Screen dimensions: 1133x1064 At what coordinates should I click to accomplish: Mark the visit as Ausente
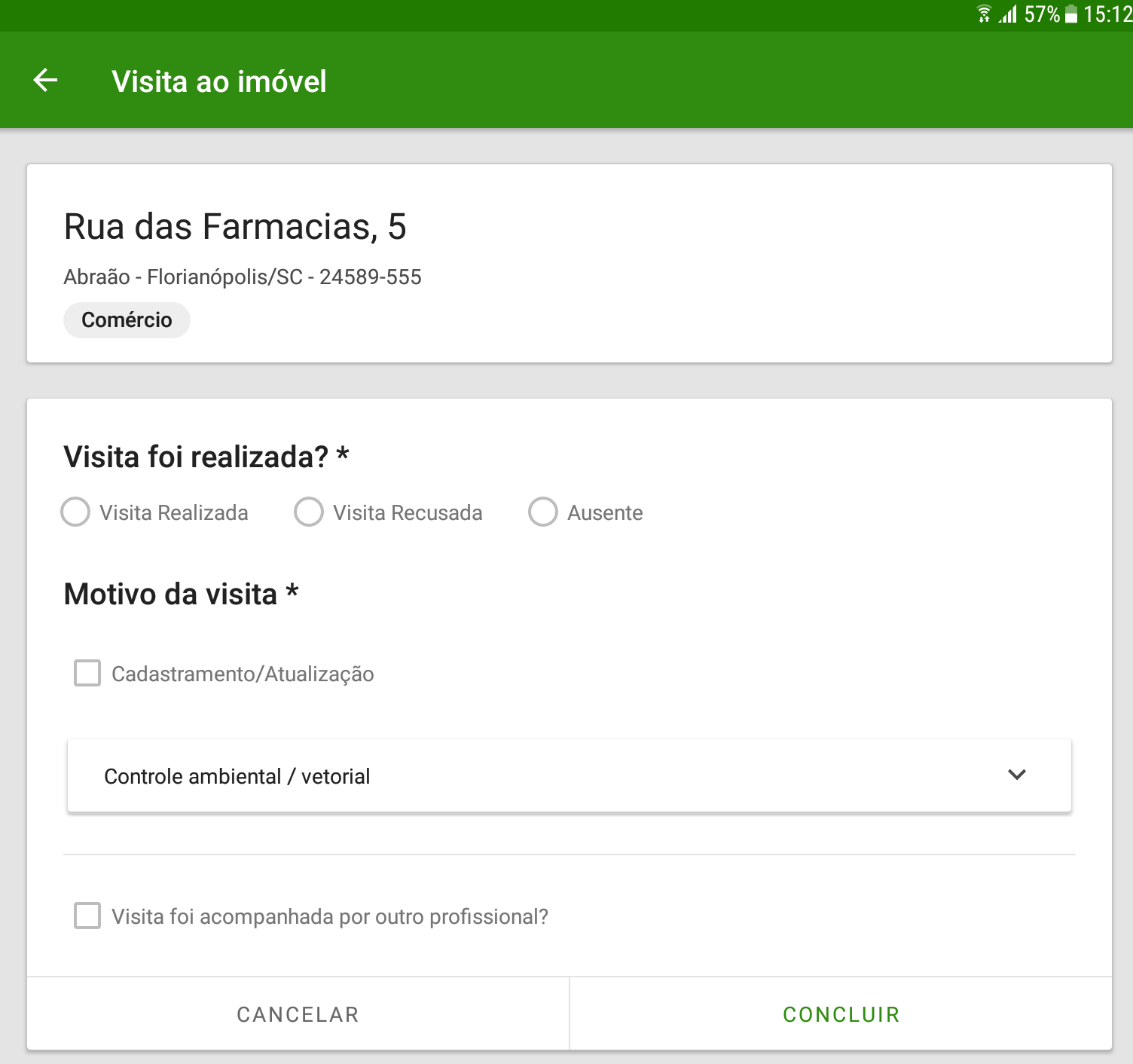pos(542,512)
